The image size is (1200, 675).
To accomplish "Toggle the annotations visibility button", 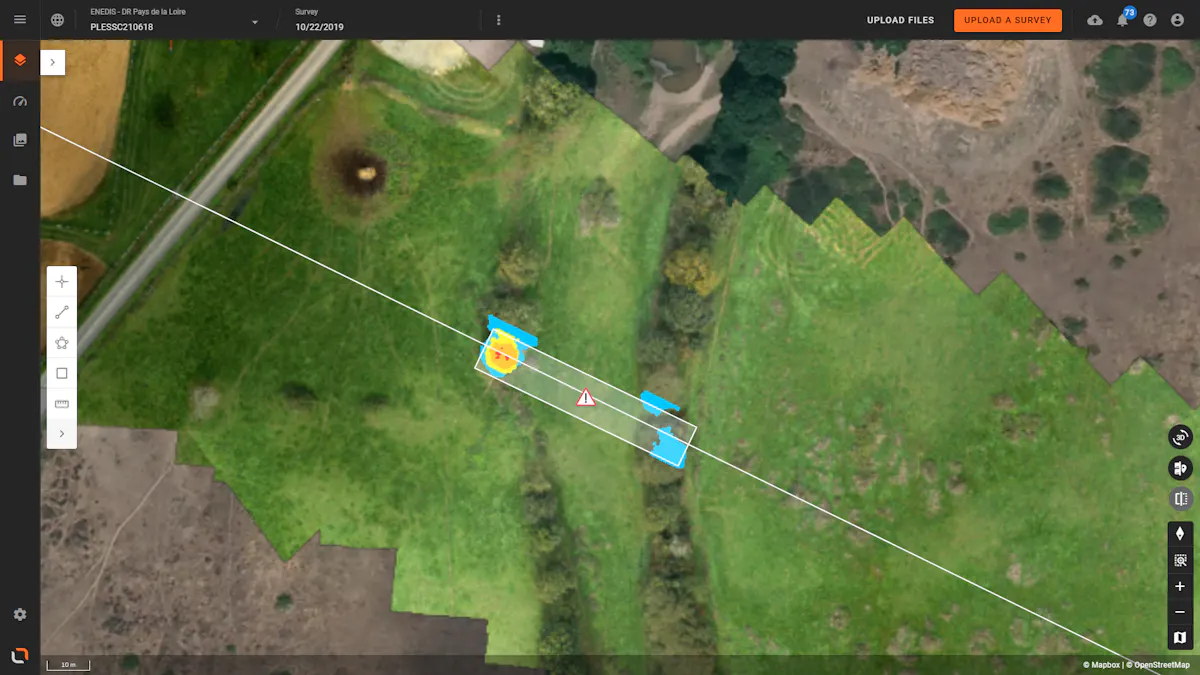I will [x=1180, y=468].
